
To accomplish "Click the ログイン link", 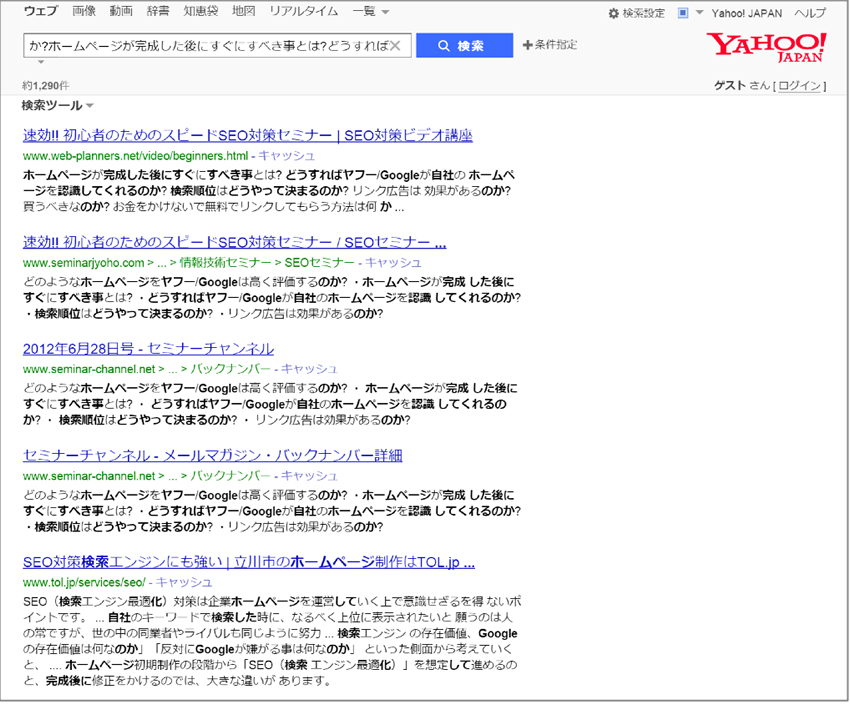I will pos(800,86).
